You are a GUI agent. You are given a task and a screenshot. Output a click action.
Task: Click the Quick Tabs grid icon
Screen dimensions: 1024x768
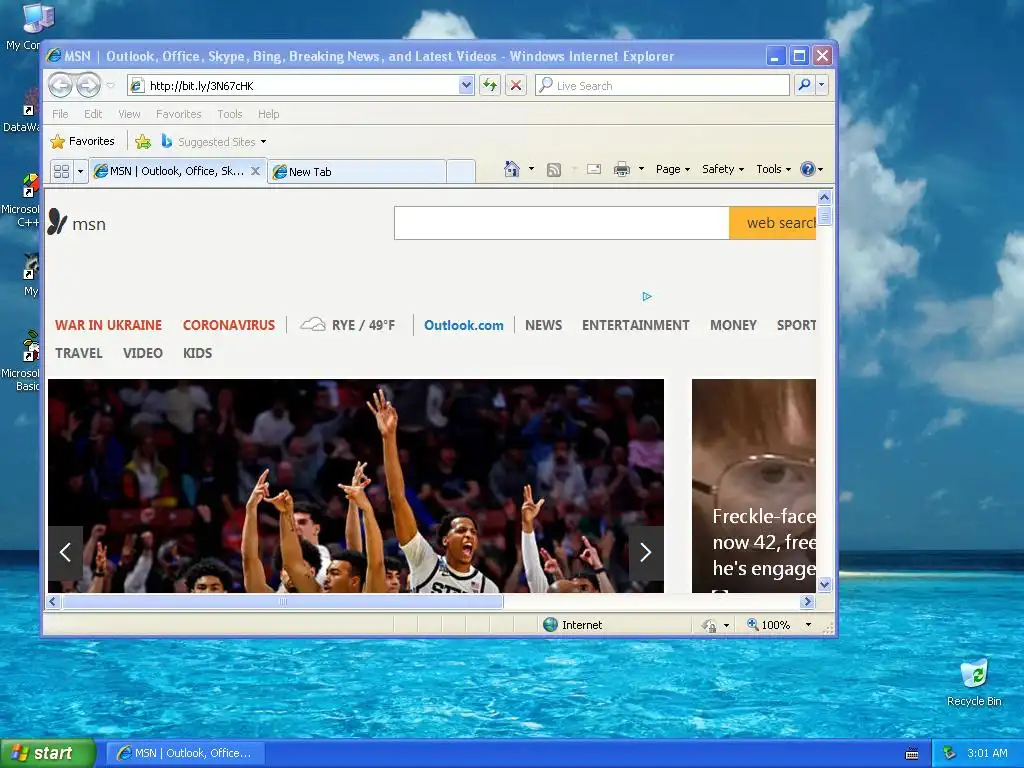coord(61,171)
